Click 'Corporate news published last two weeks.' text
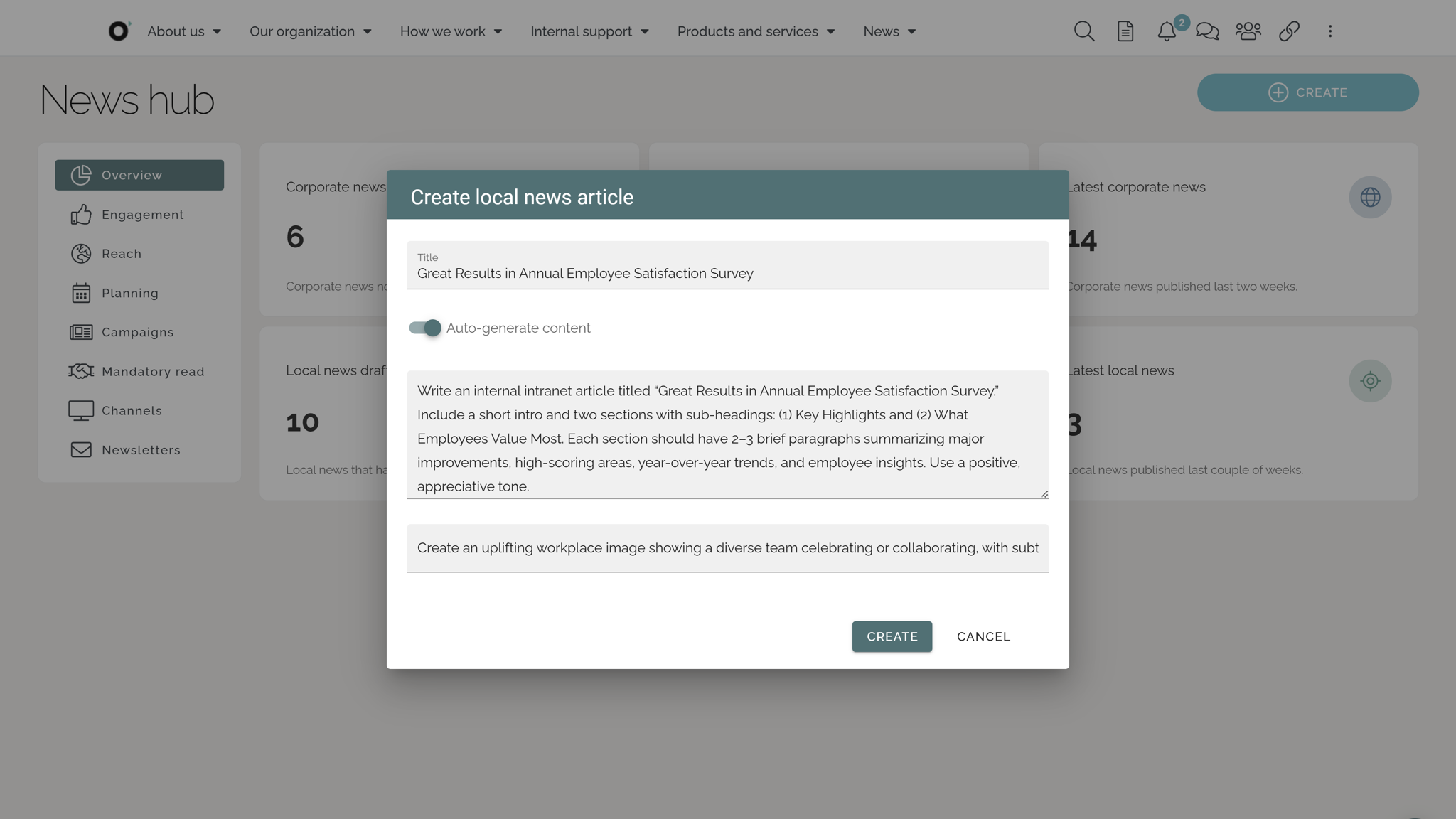 click(1182, 287)
